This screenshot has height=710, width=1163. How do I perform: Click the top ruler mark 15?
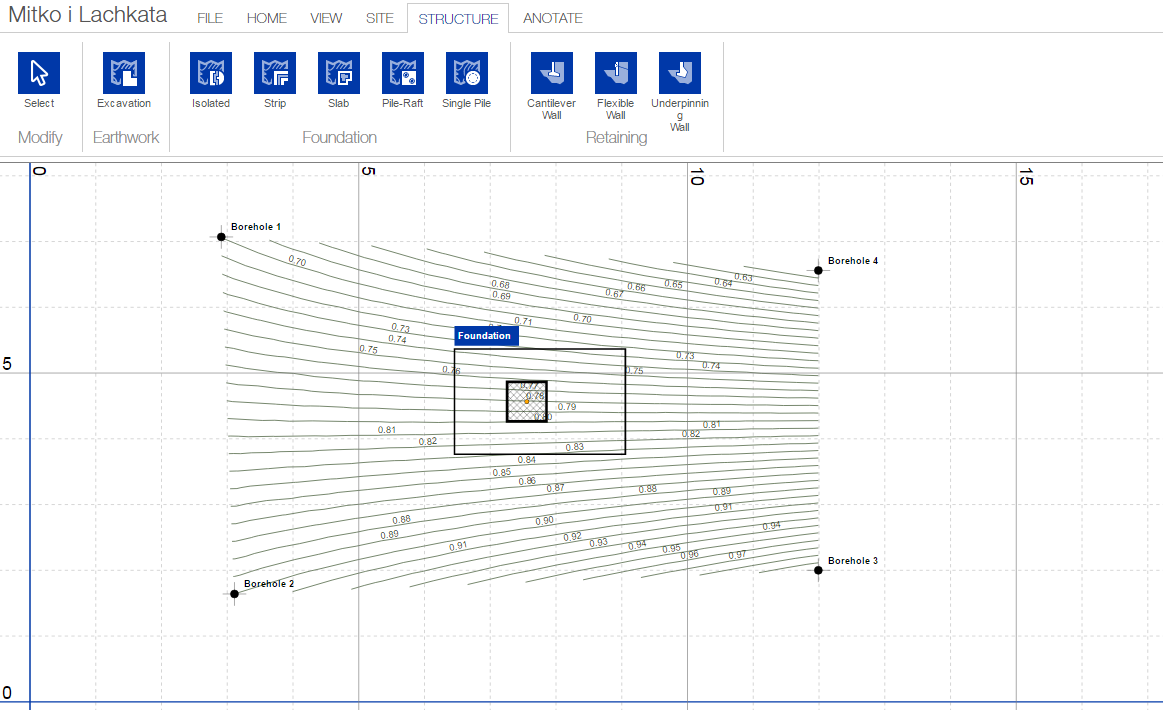tap(1026, 177)
